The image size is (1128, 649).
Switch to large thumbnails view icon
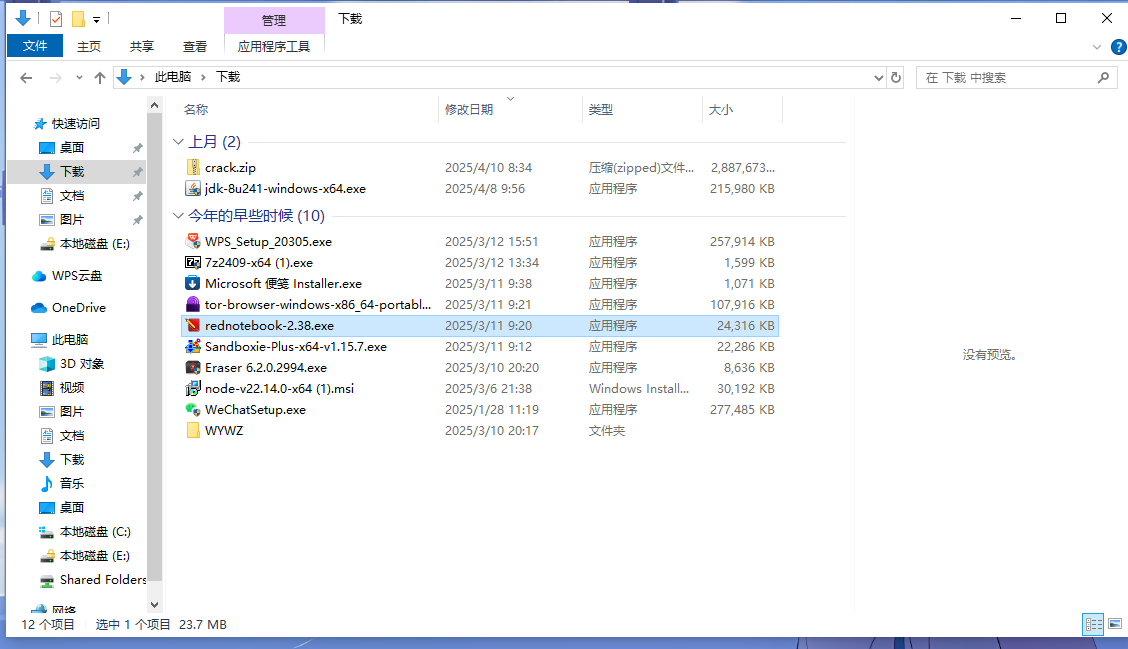click(1114, 624)
